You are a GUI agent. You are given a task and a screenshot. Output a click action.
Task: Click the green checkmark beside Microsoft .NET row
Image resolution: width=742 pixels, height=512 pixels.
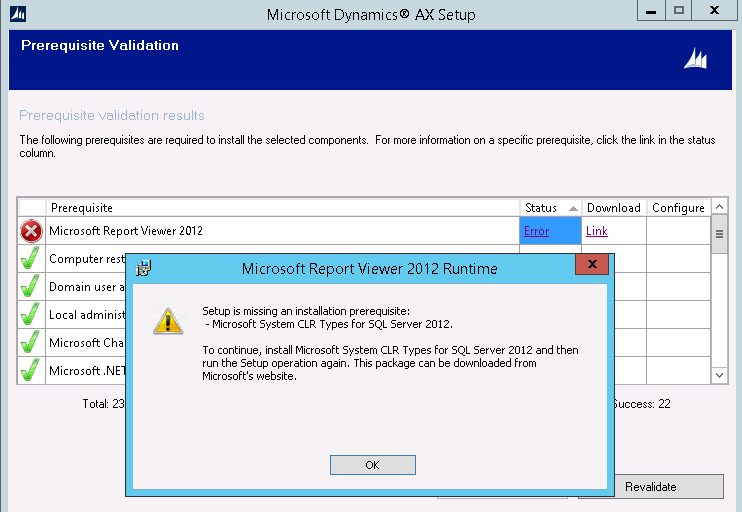point(30,370)
